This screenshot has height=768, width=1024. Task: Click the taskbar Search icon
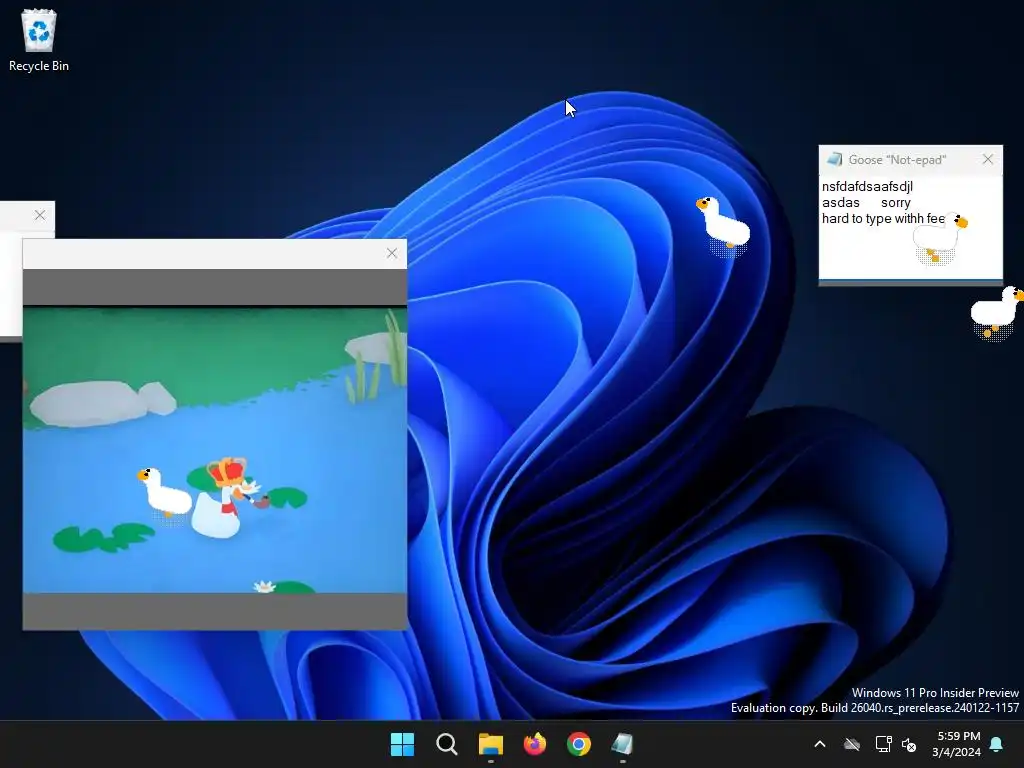click(447, 744)
